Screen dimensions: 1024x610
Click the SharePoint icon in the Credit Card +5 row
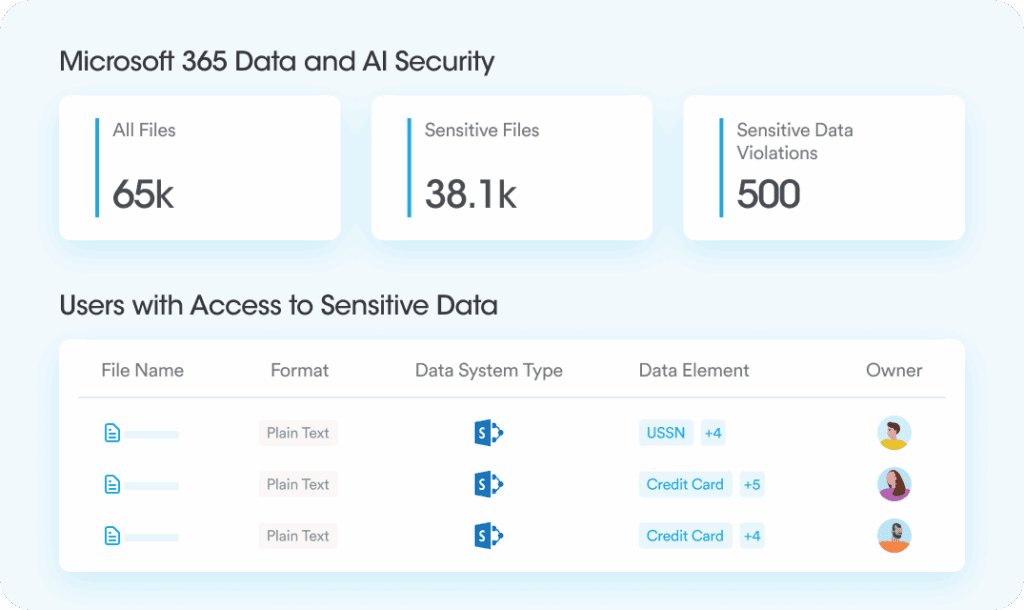[488, 485]
